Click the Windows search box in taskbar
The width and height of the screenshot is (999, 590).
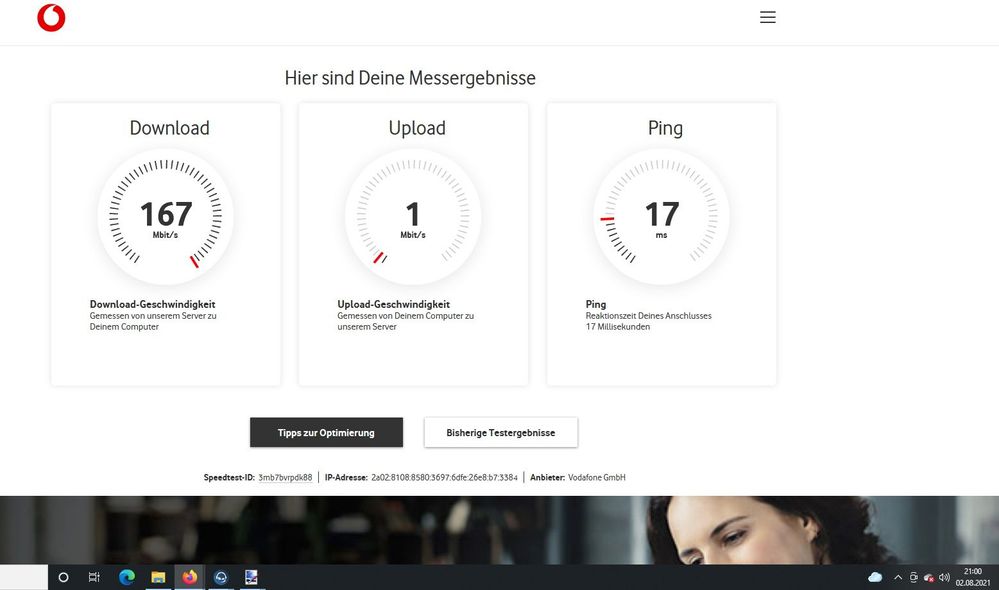[x=24, y=577]
